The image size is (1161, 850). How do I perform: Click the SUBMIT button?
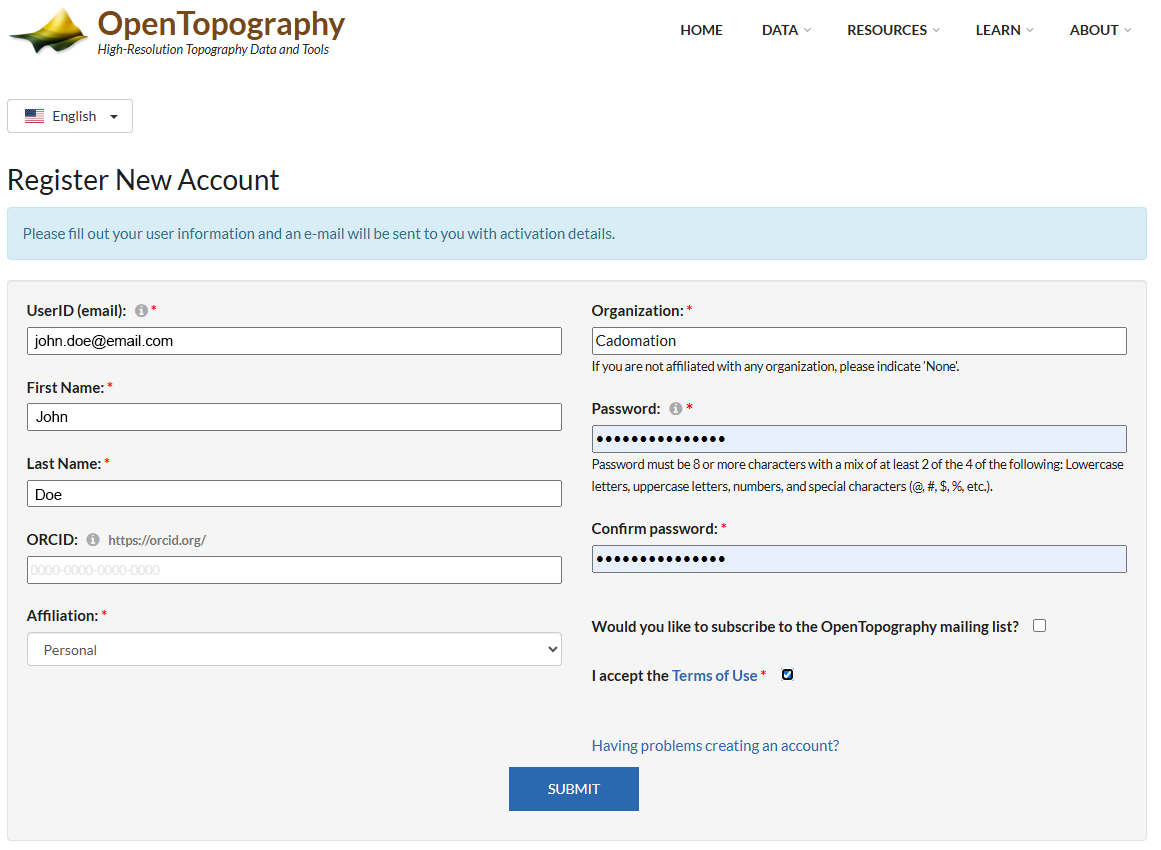pyautogui.click(x=574, y=789)
